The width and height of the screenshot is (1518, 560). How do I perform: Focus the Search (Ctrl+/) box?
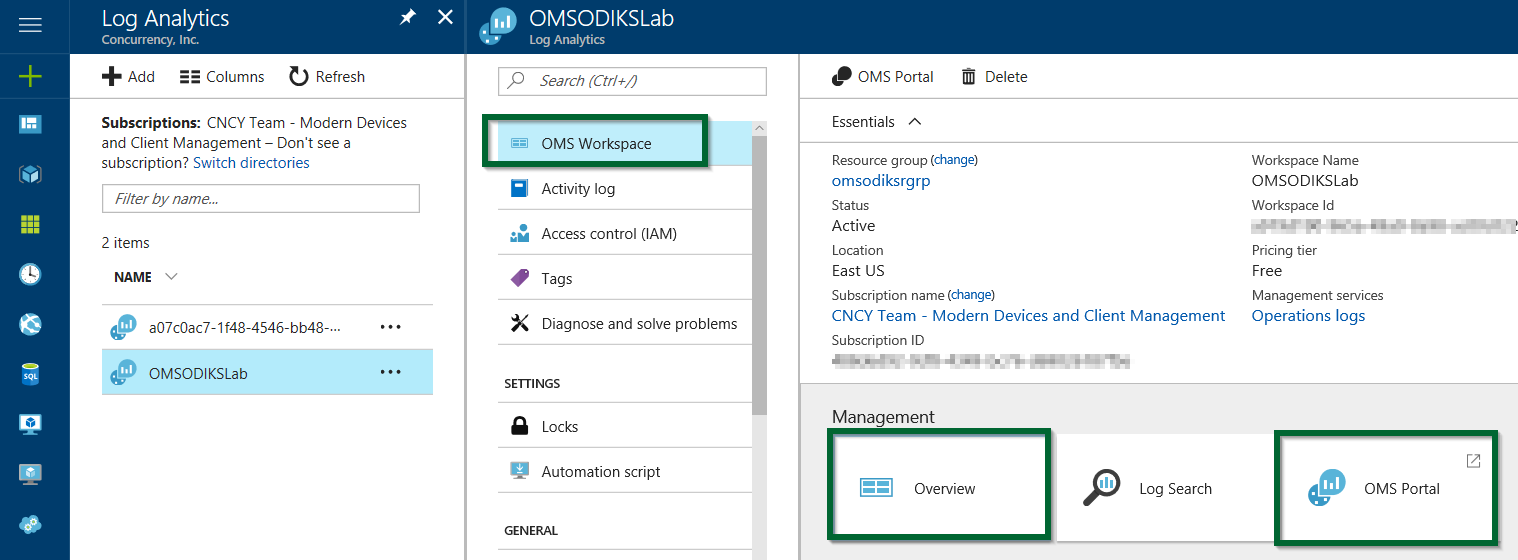[x=632, y=81]
